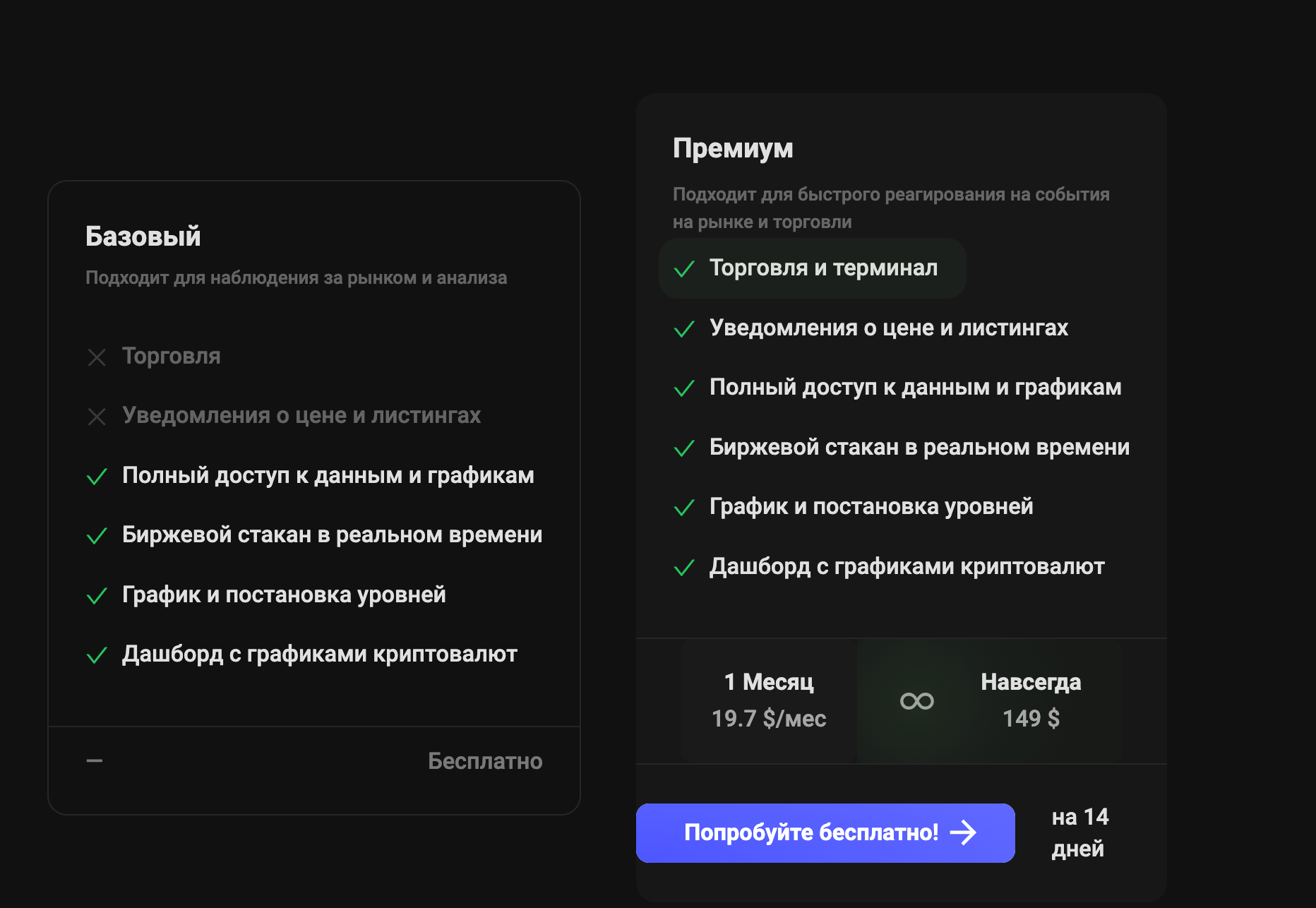Select the Навсегда 149 $ pricing option

[990, 700]
